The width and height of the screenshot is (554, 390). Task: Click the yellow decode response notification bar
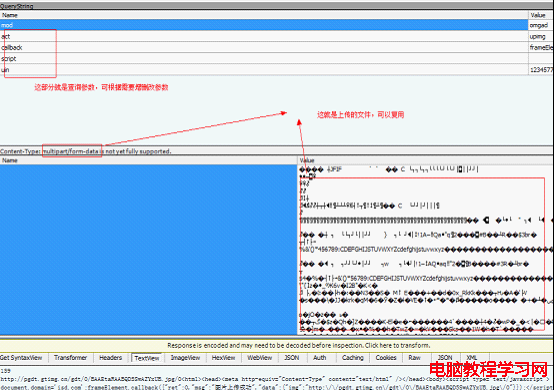coord(277,345)
